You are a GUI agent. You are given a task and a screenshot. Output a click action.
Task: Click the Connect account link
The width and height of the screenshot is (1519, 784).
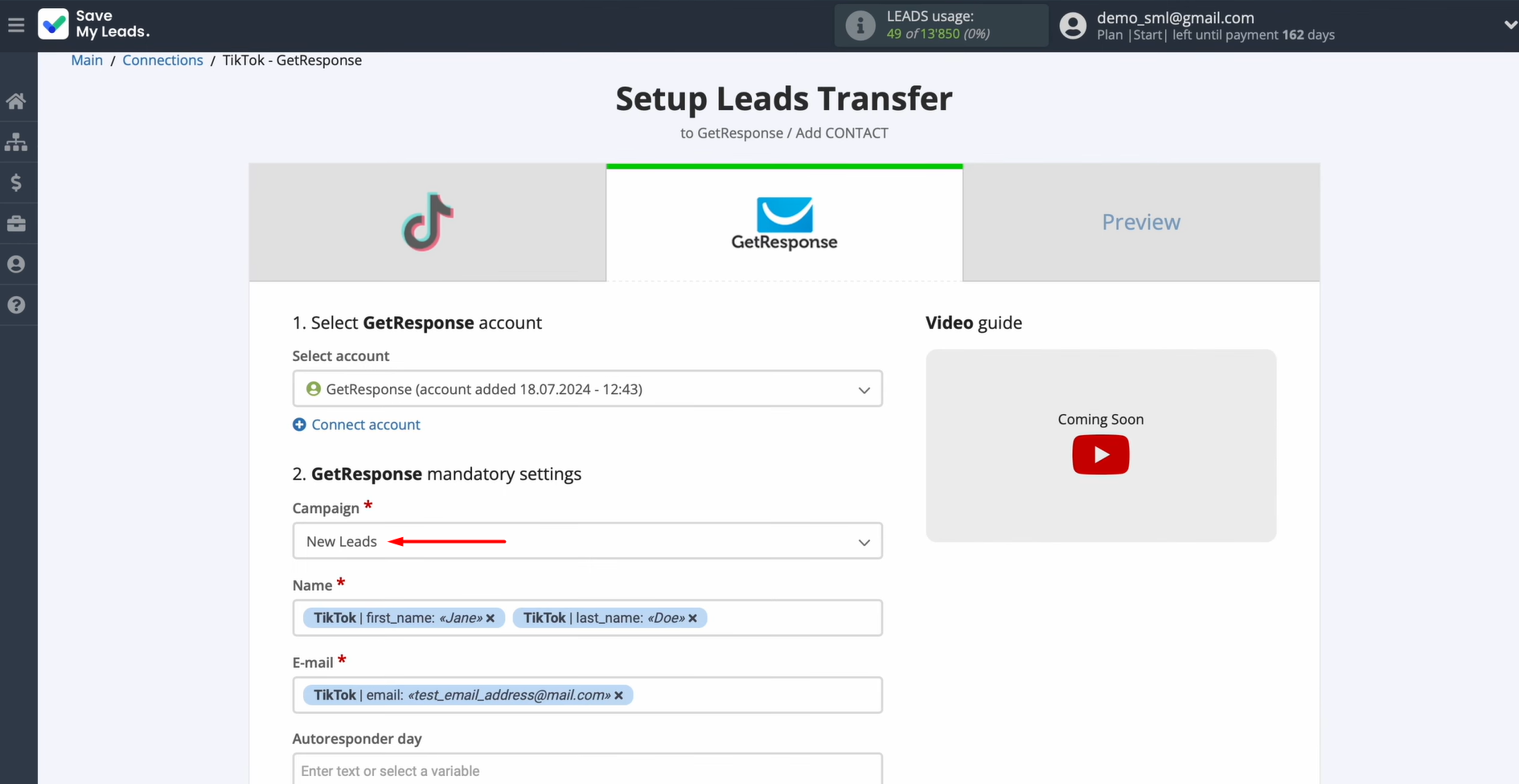365,425
